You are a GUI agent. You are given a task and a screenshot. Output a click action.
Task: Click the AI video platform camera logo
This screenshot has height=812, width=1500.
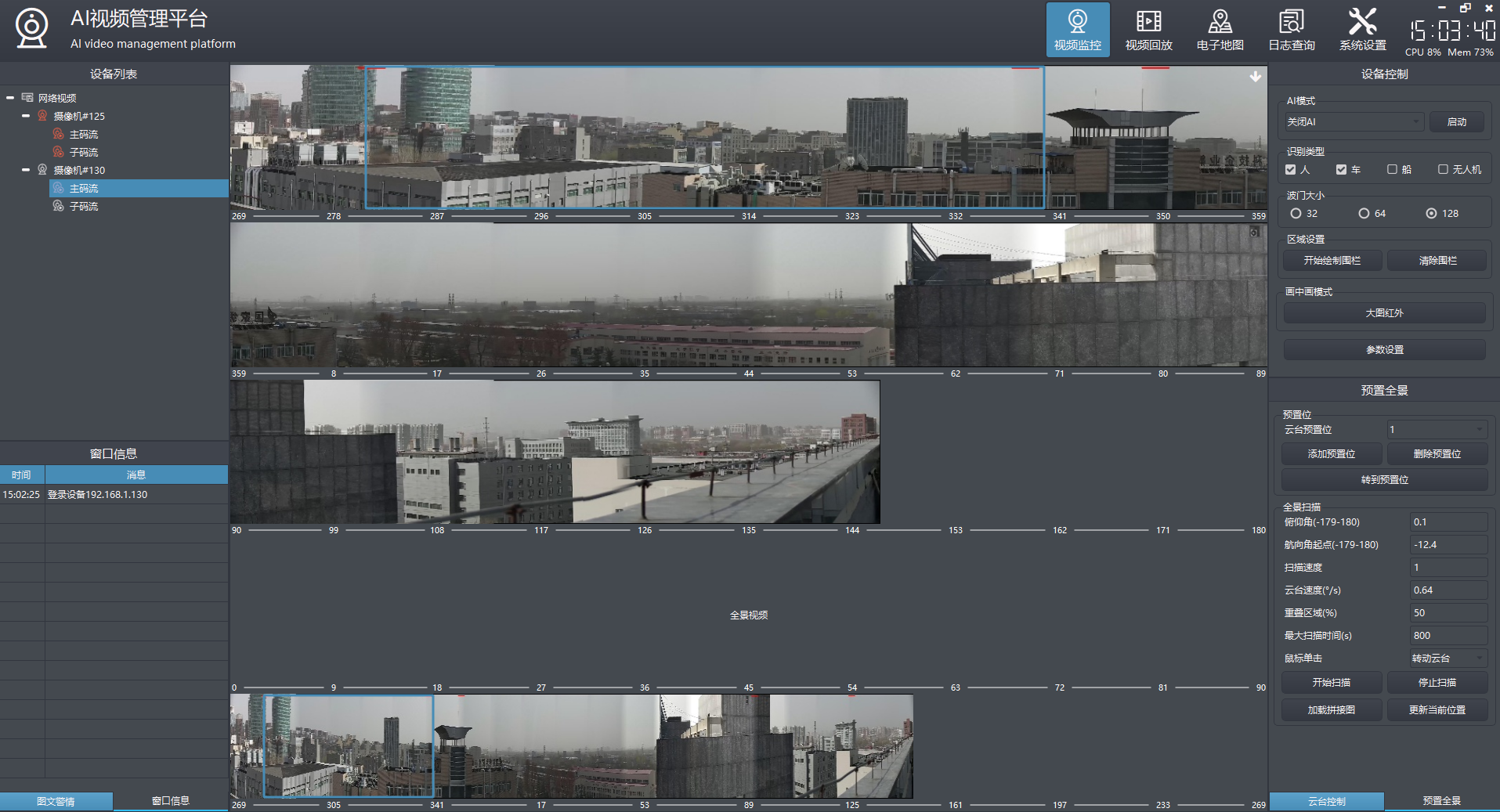coord(32,28)
